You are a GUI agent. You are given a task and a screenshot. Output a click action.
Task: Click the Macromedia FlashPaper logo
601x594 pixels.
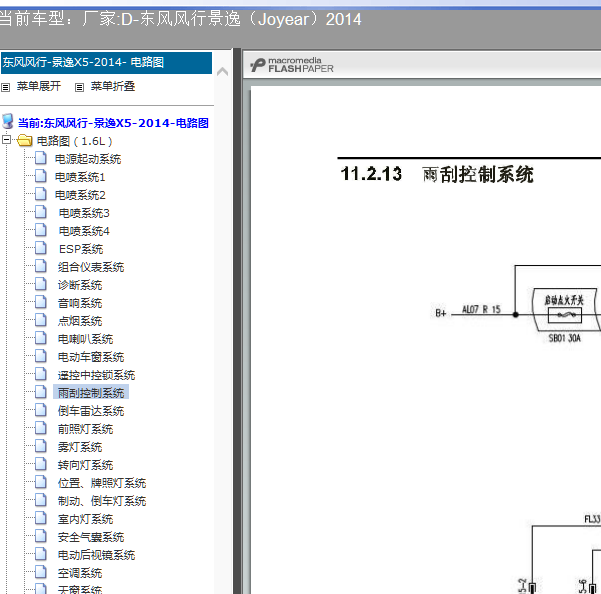coord(292,65)
